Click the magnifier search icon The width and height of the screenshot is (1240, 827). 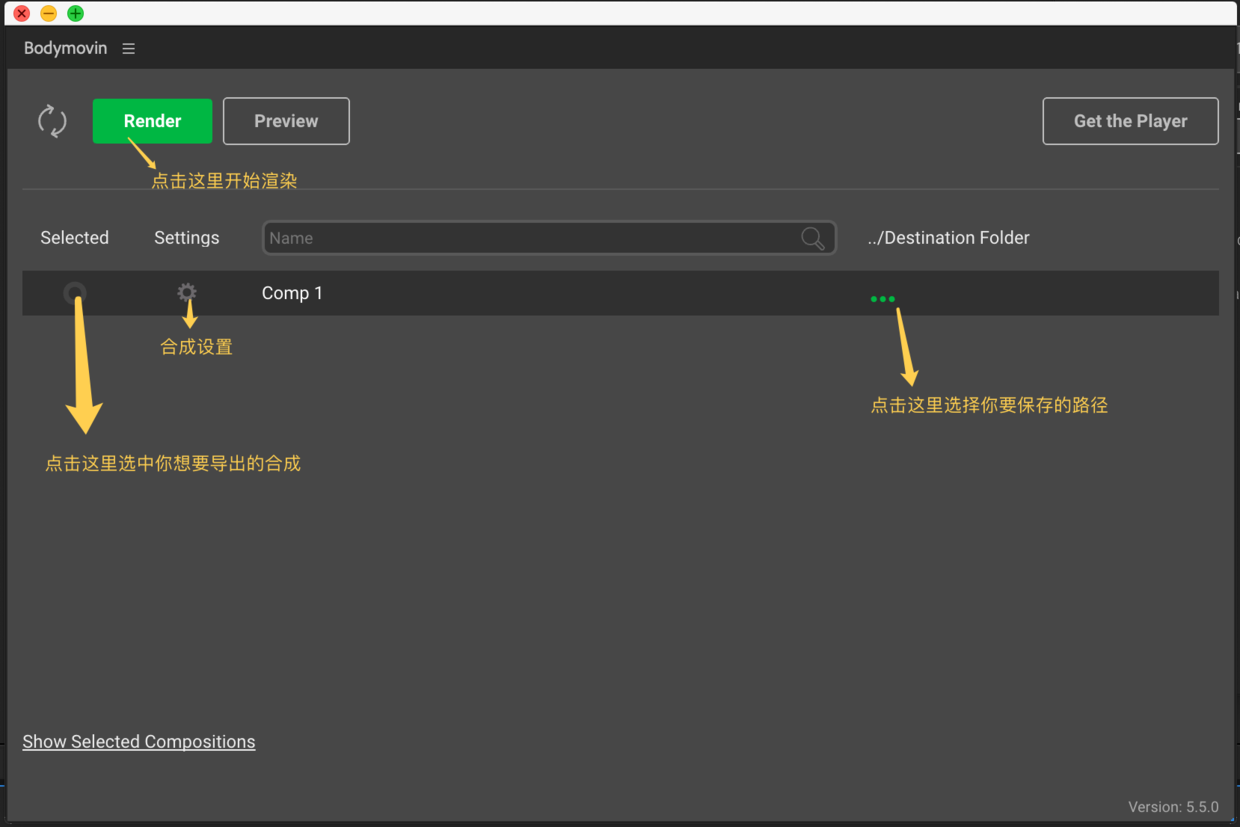pos(813,238)
